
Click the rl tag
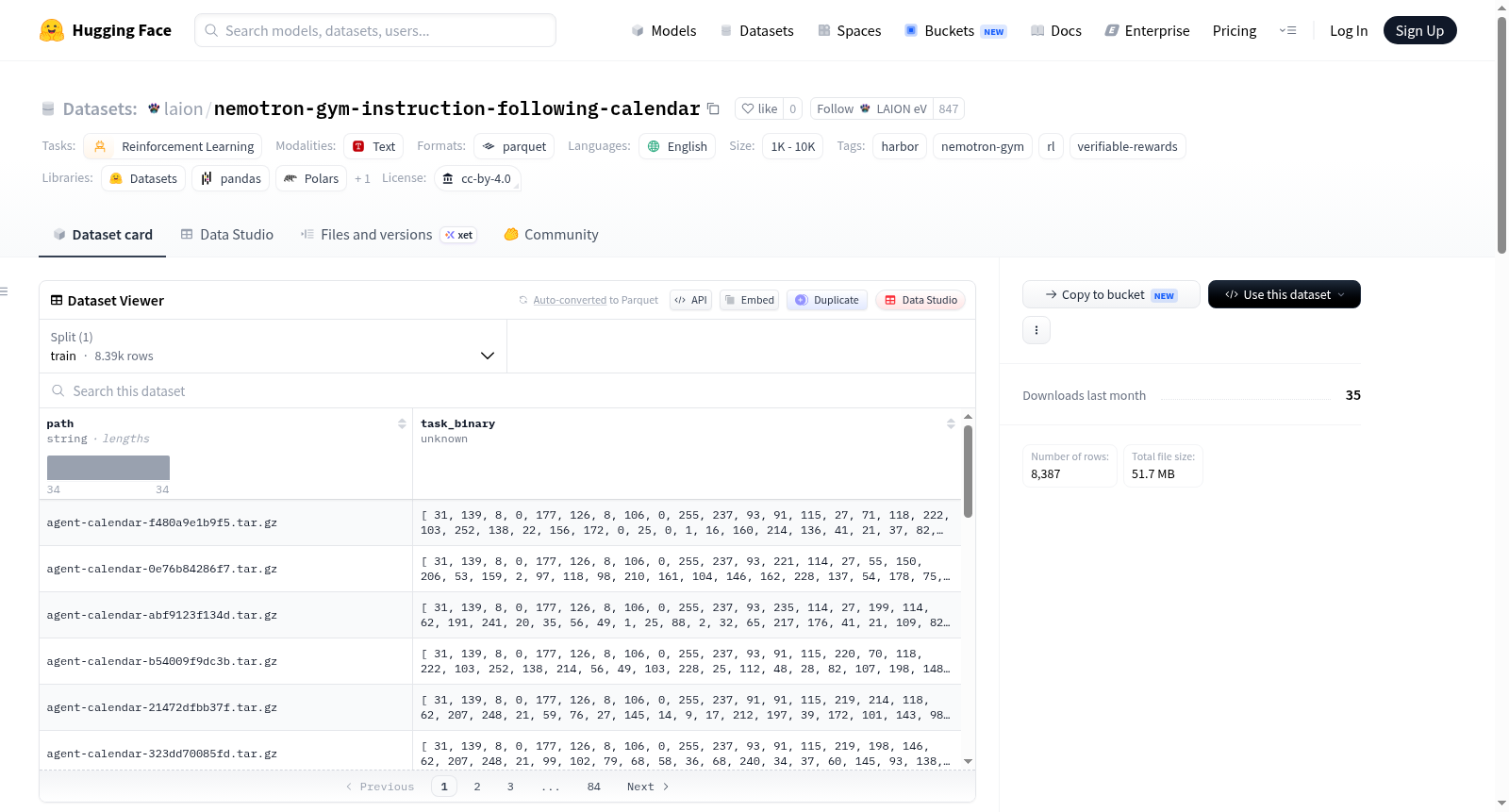1051,146
